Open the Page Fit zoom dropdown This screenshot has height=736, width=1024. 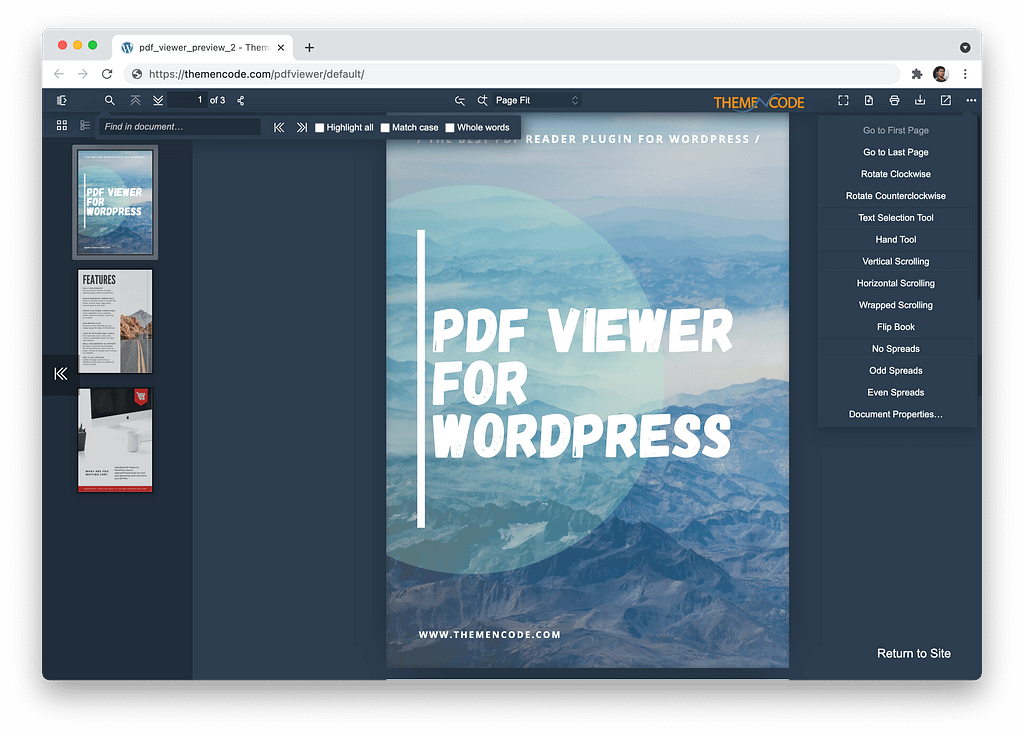pos(537,100)
